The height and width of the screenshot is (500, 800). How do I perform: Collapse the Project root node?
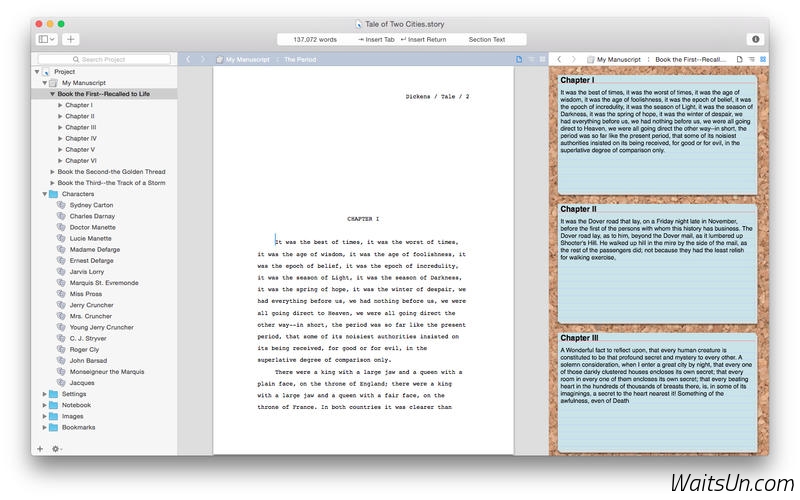tap(37, 72)
